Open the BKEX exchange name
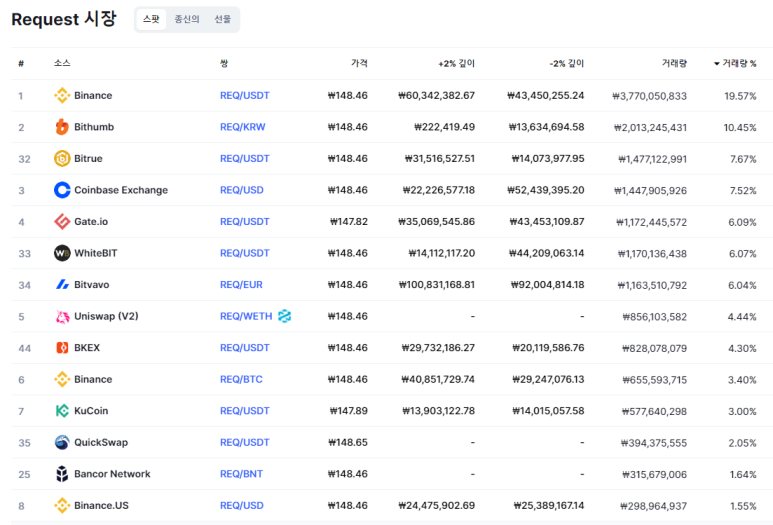Viewport: 773px width, 525px height. [87, 348]
